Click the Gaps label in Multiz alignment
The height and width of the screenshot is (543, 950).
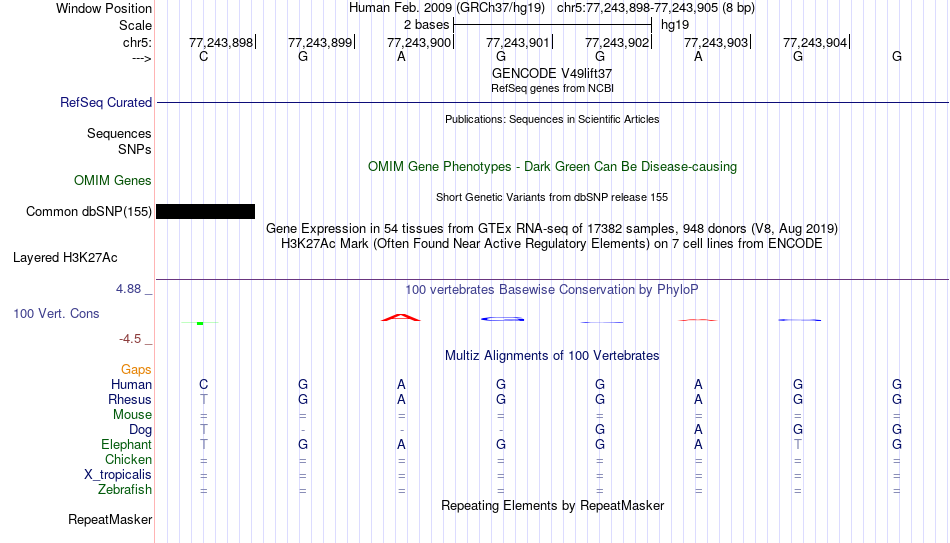click(x=136, y=370)
